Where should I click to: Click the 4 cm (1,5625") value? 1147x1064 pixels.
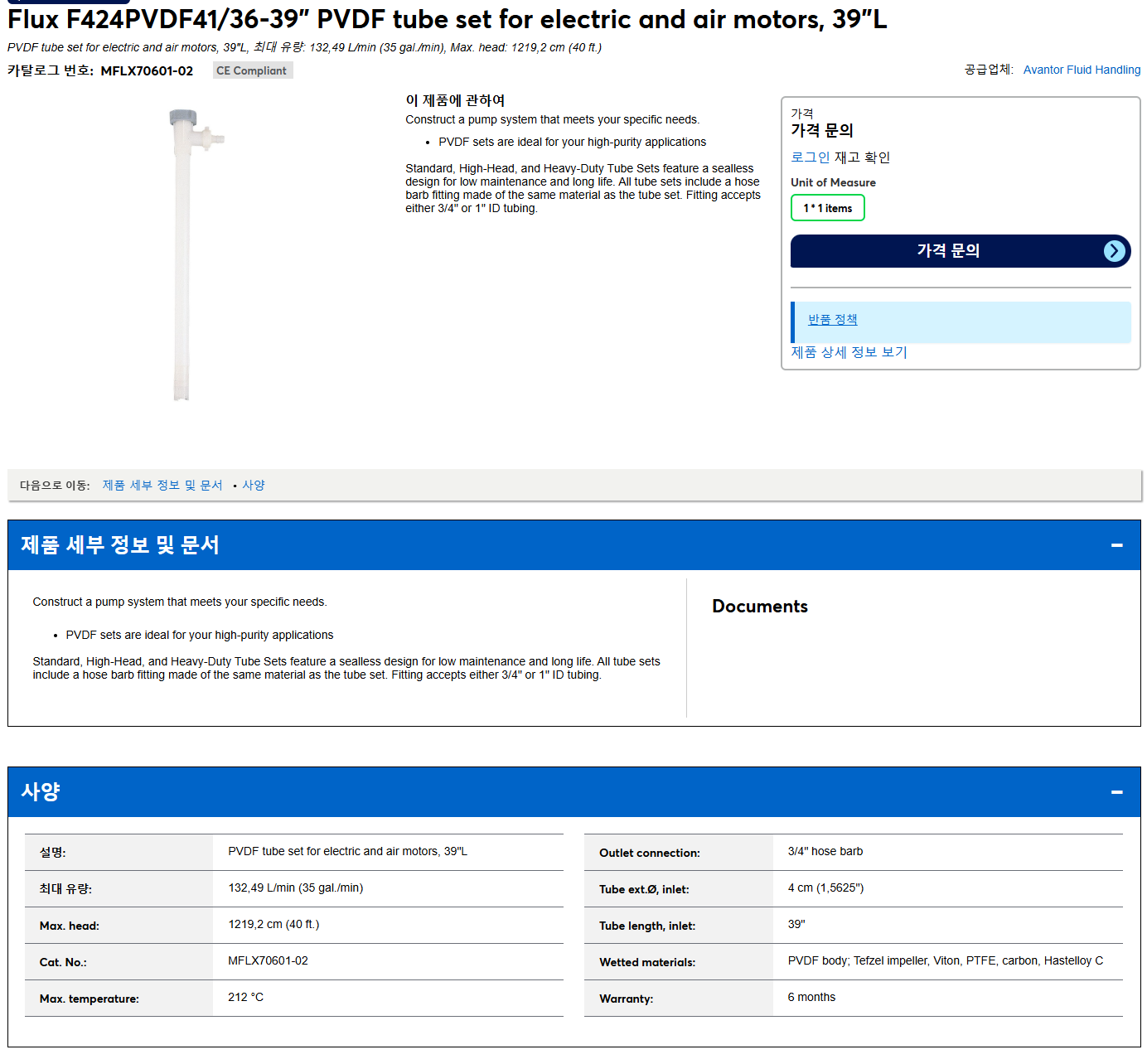pos(825,887)
